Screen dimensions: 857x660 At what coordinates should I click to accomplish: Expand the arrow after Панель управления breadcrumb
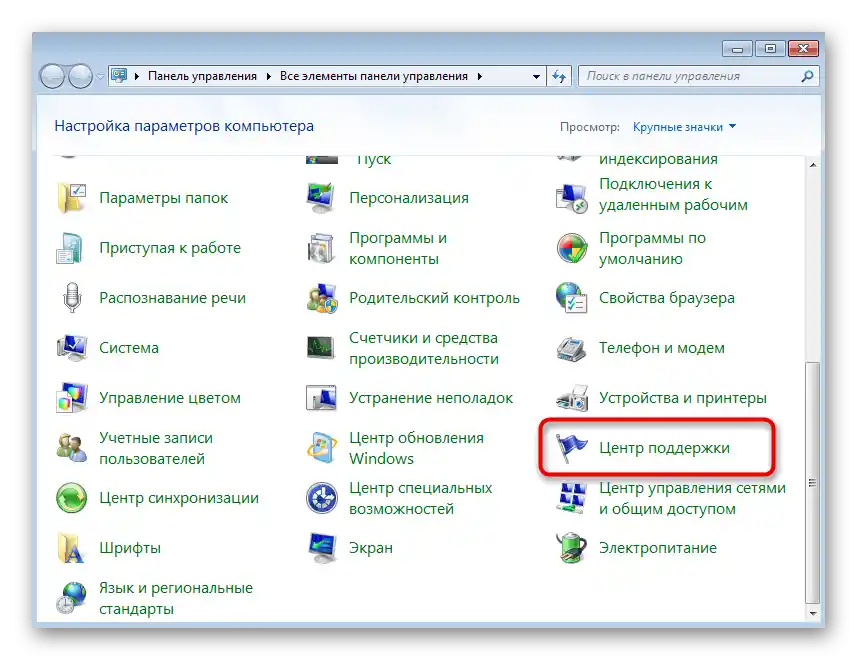pyautogui.click(x=268, y=76)
